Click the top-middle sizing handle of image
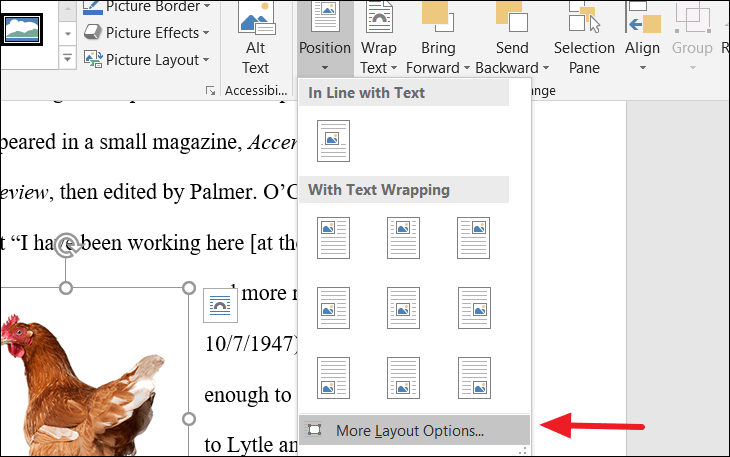This screenshot has height=457, width=730. (66, 288)
